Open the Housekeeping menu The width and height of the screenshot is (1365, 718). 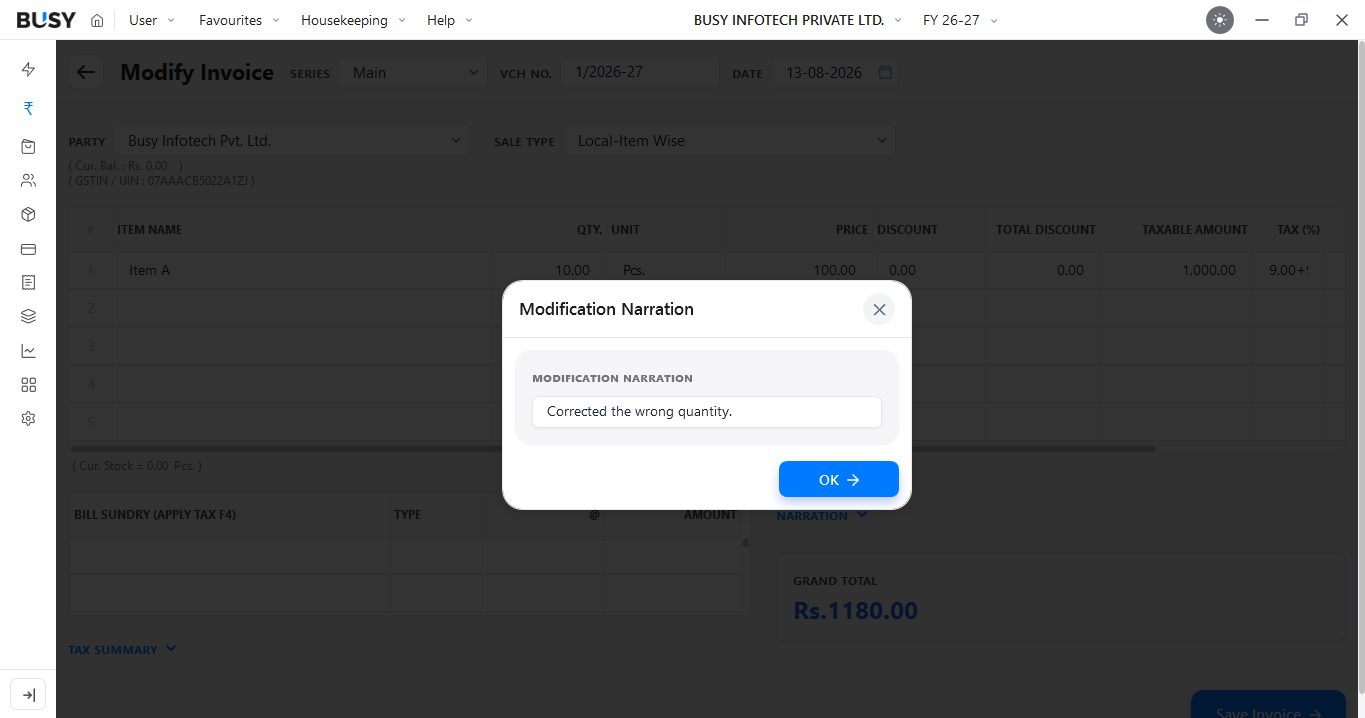coord(353,20)
